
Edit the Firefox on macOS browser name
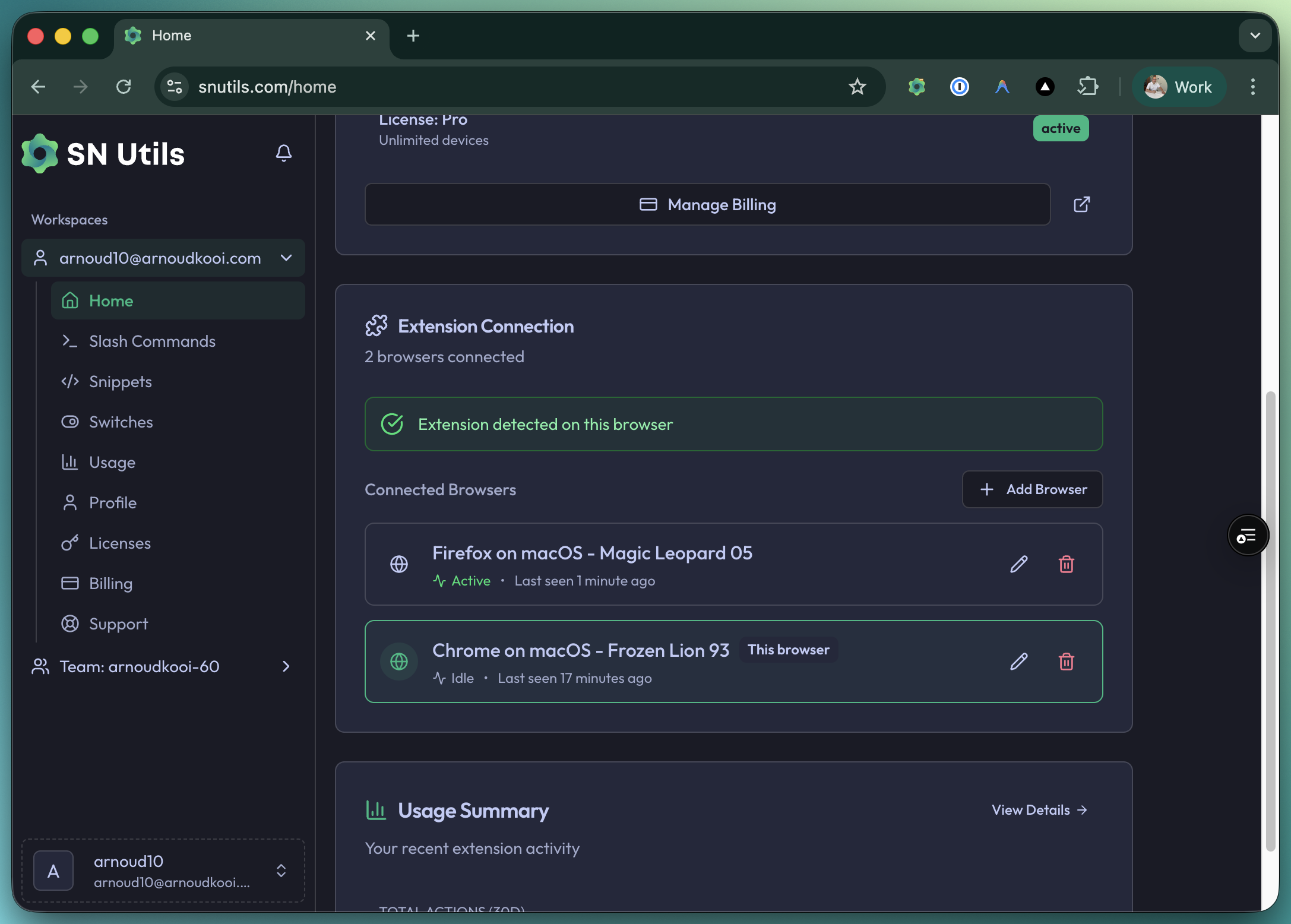point(1019,564)
